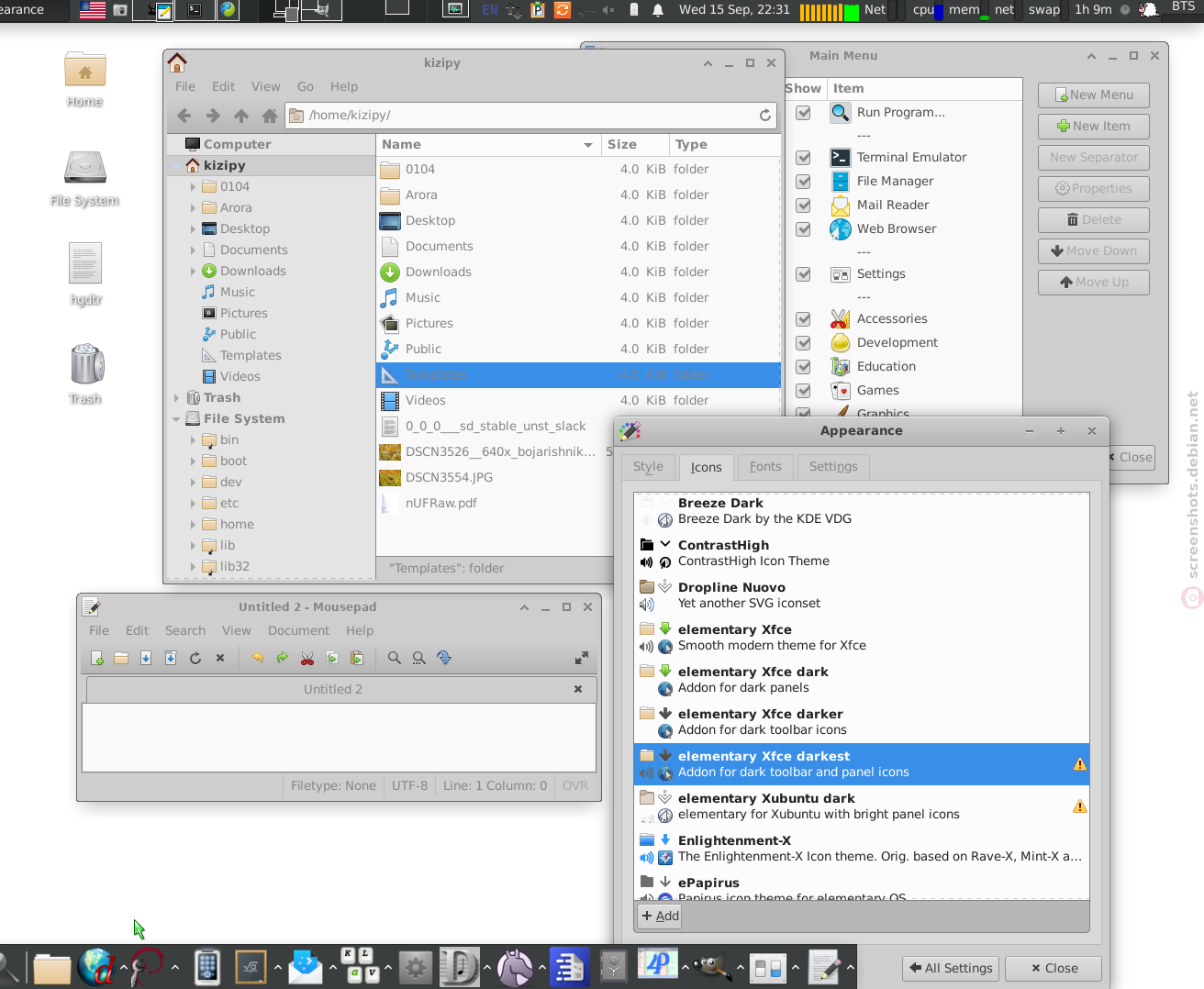The width and height of the screenshot is (1204, 989).
Task: Click the New Menu button
Action: (1094, 94)
